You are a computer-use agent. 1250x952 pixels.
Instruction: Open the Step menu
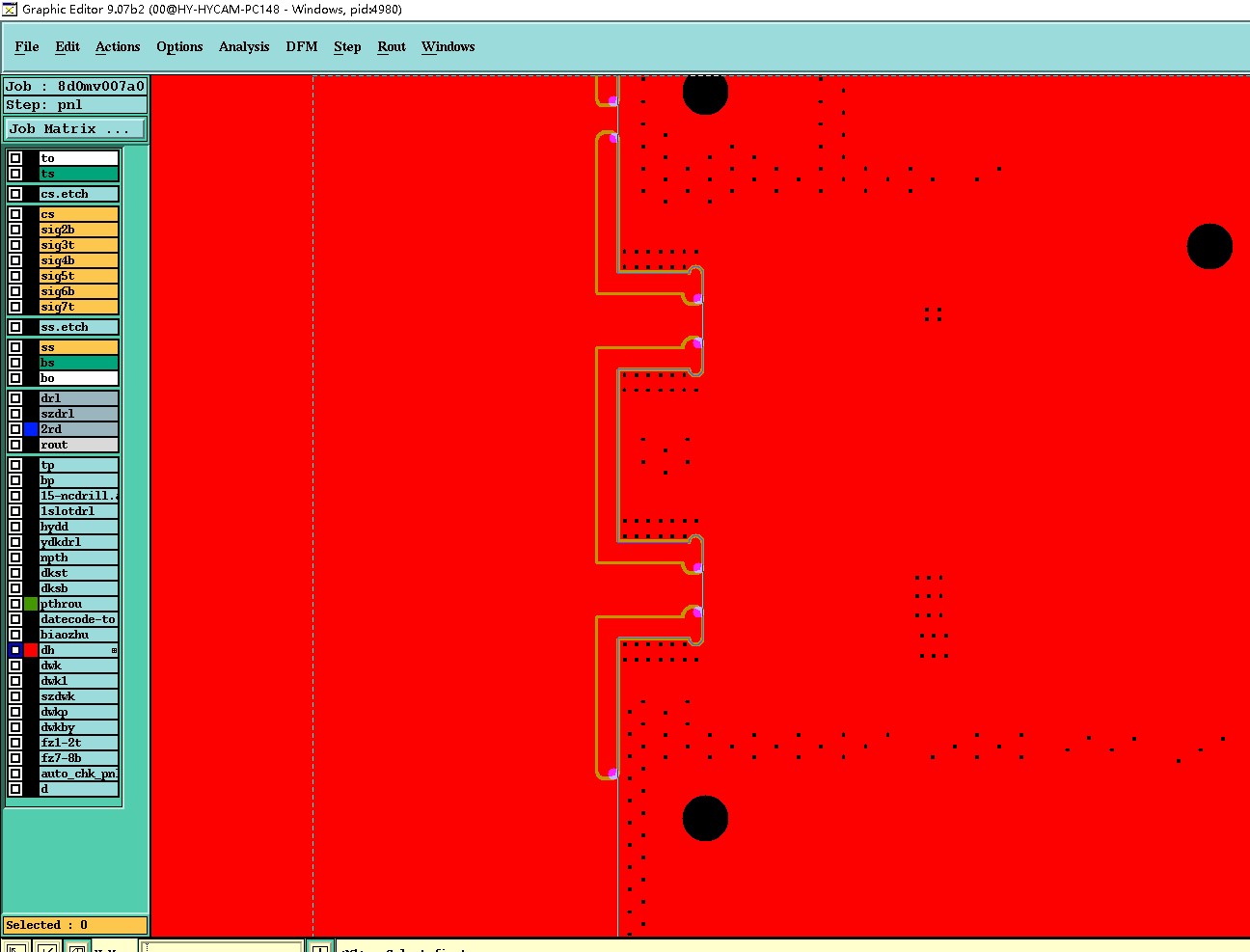tap(347, 46)
